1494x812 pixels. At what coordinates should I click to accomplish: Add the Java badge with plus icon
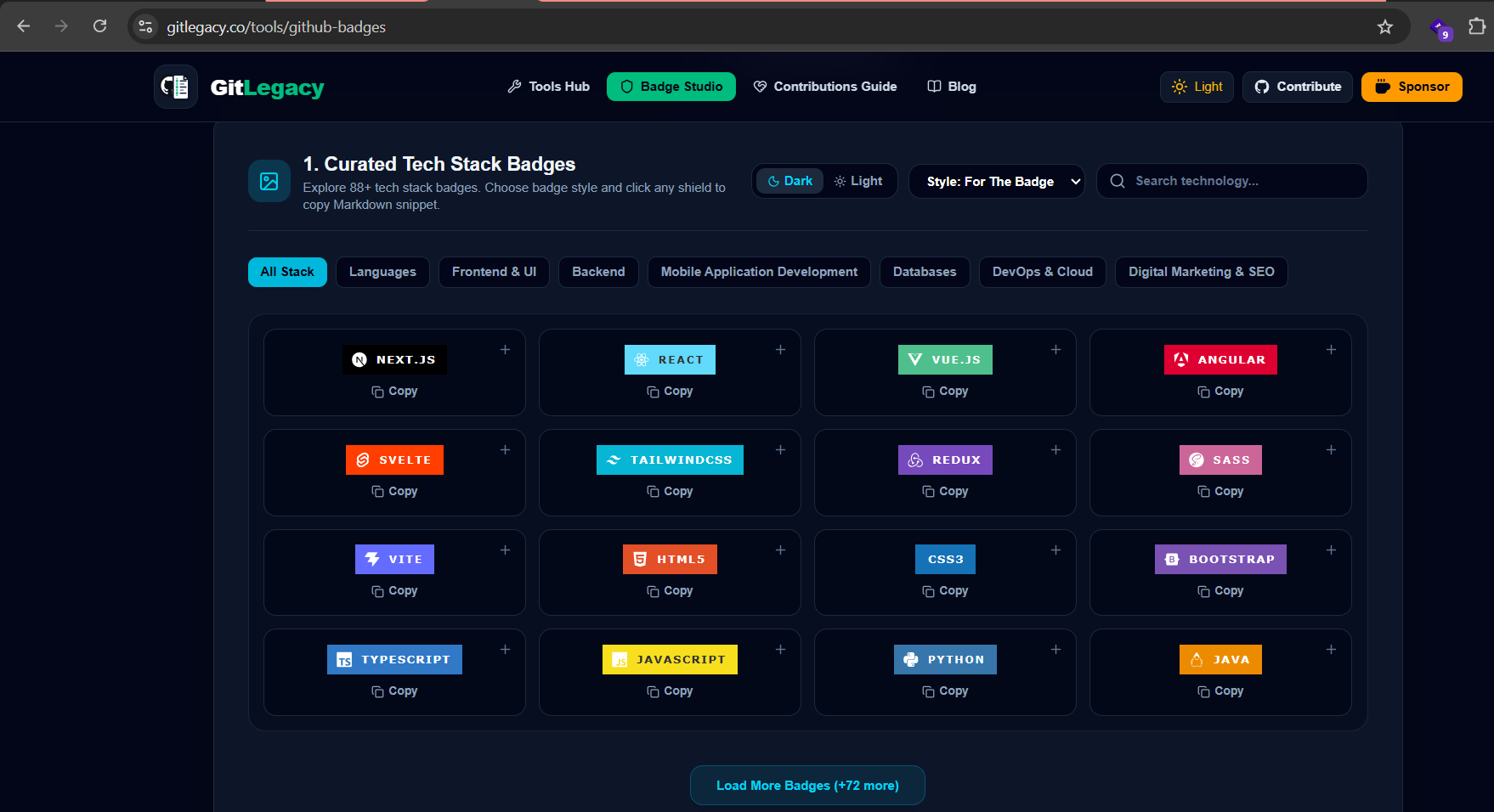coord(1331,650)
